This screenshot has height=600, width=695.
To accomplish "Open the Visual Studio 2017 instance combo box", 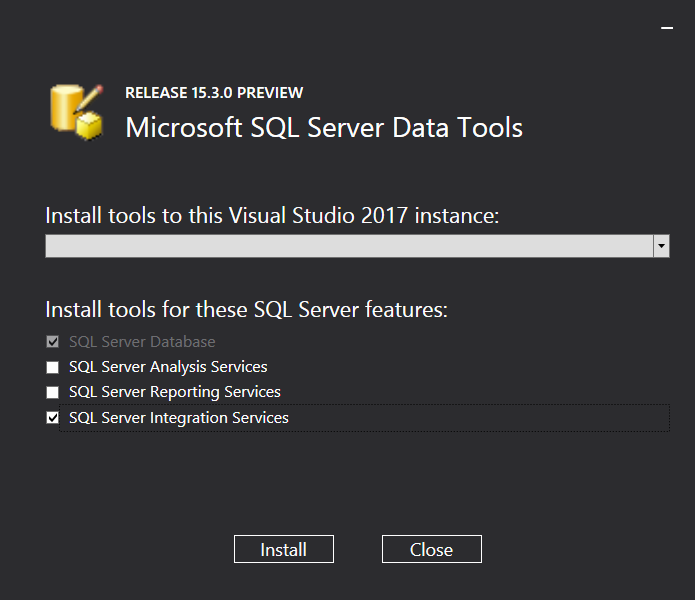I will pyautogui.click(x=349, y=246).
